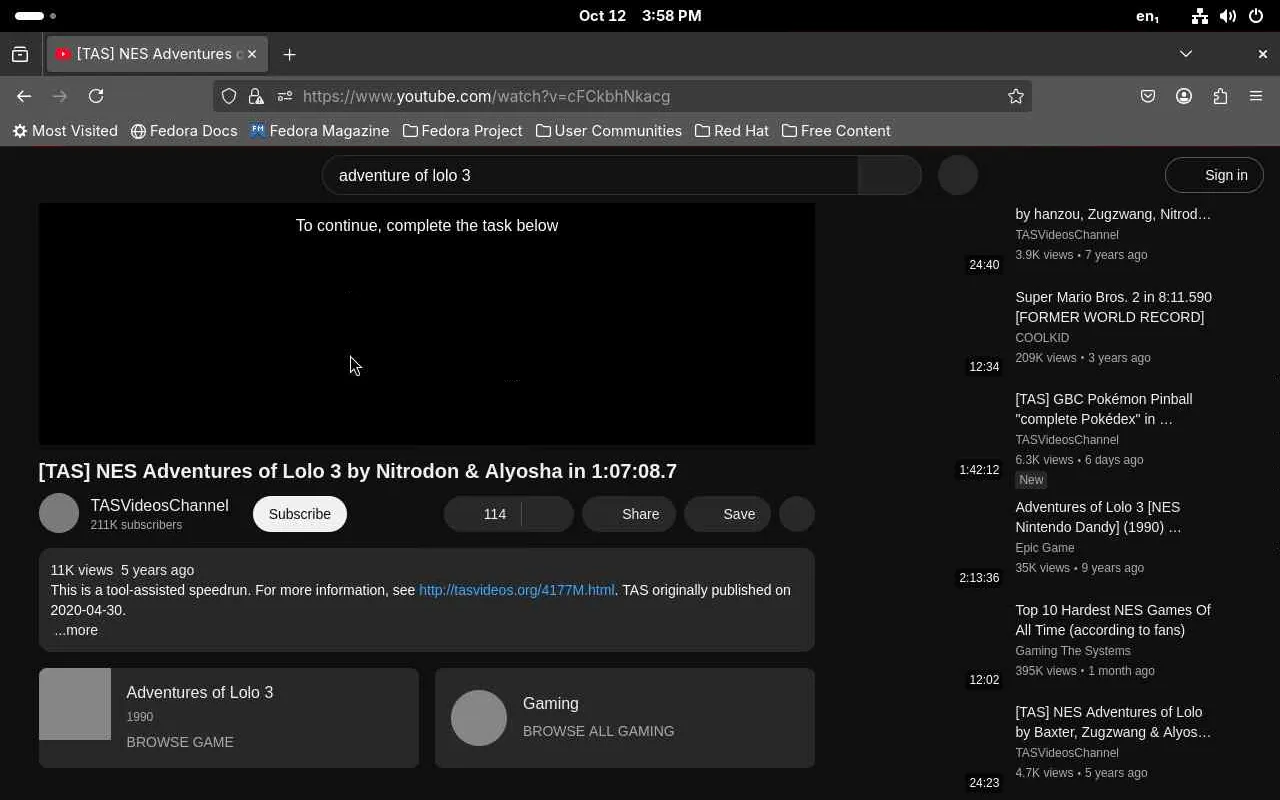Open the clock and calendar menu
1280x800 pixels.
coord(640,16)
